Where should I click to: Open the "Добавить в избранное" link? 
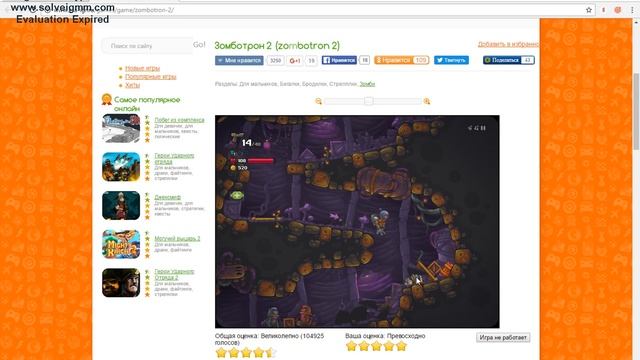(508, 44)
